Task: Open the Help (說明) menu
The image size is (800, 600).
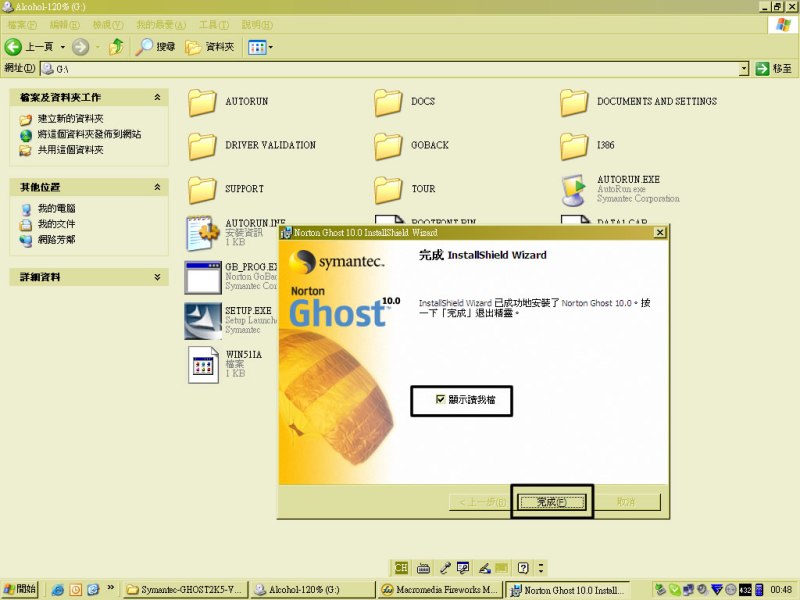Action: (x=257, y=24)
